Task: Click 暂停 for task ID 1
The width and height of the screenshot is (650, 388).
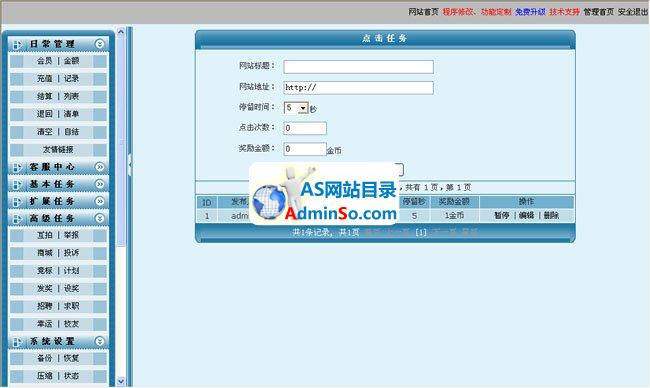Action: (502, 216)
